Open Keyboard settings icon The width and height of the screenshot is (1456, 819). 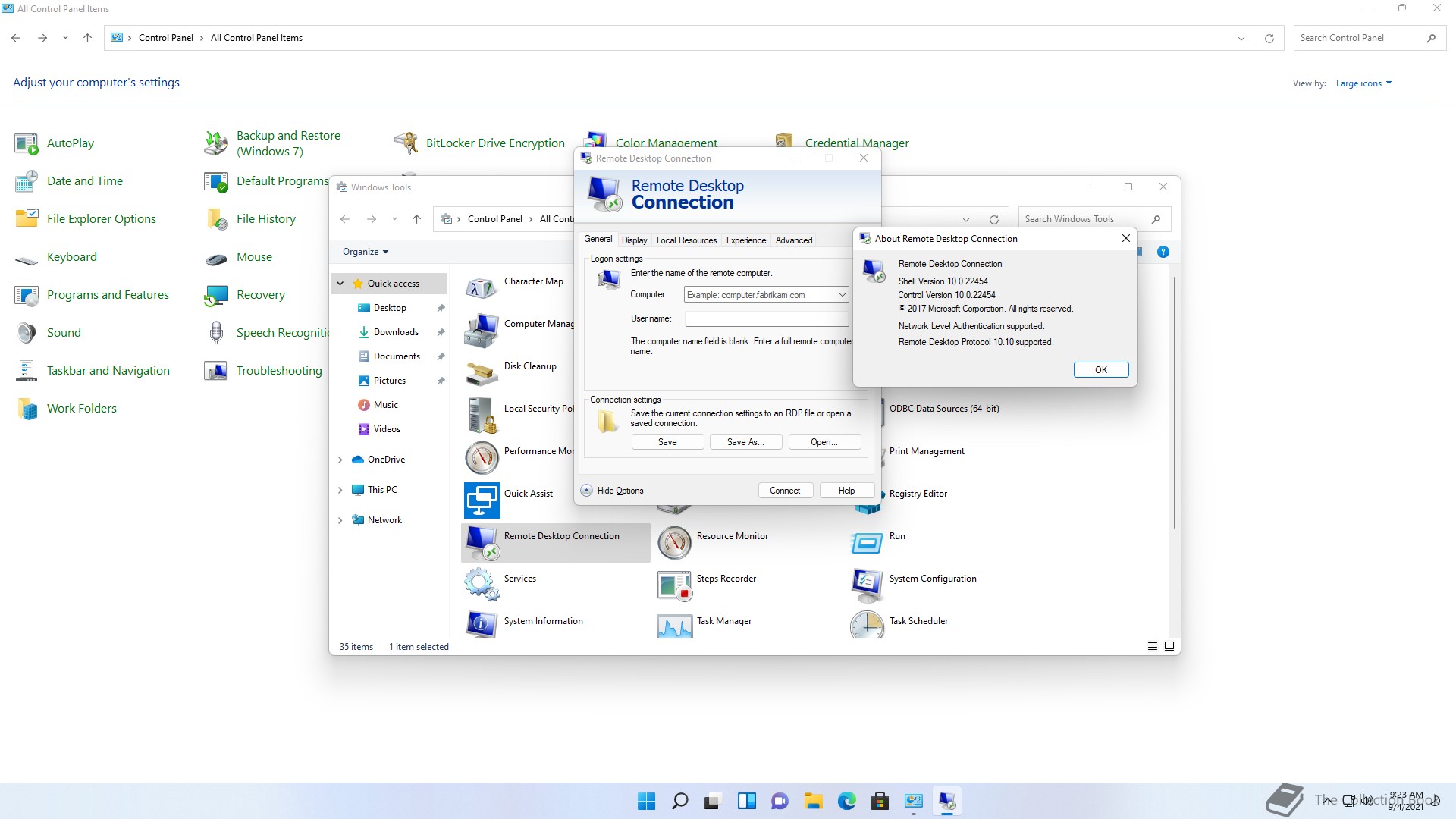pos(27,257)
